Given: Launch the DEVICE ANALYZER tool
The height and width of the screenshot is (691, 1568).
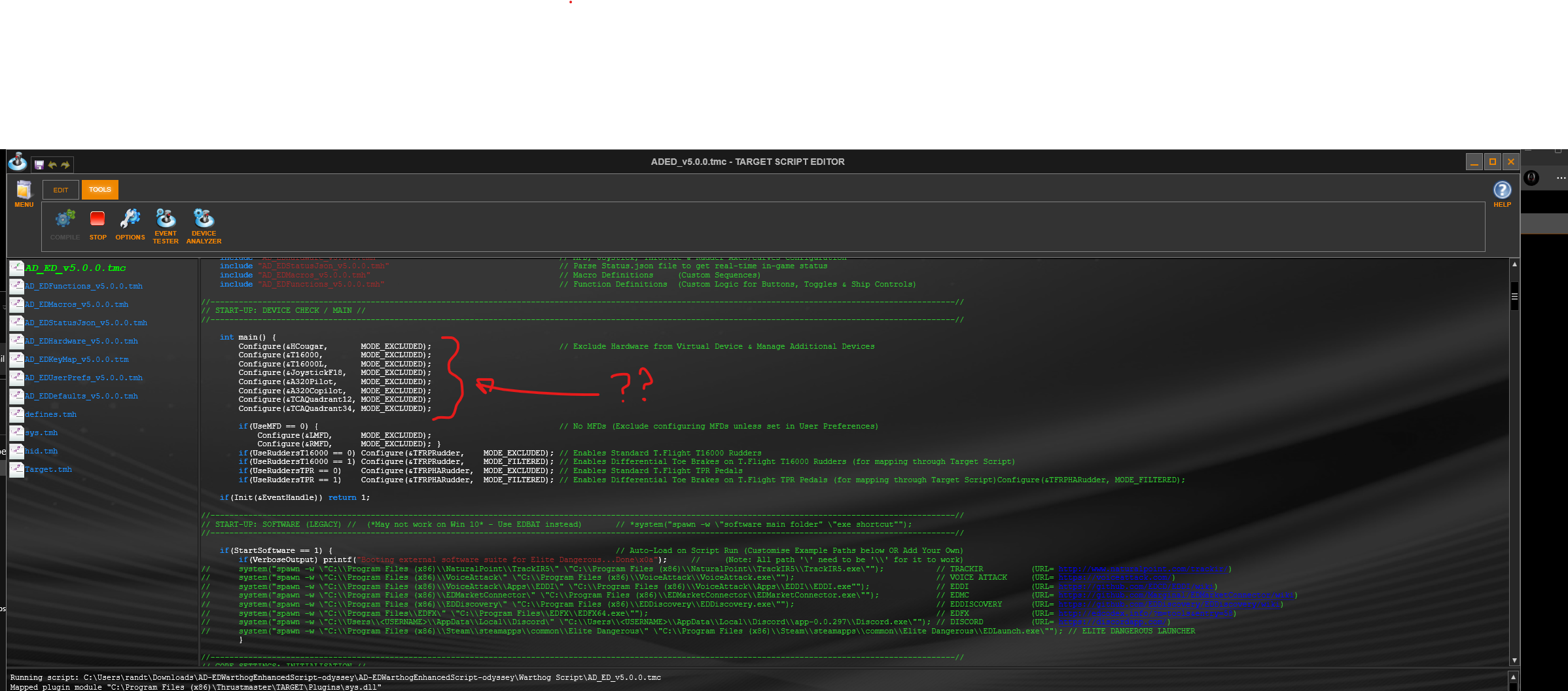Looking at the screenshot, I should (x=204, y=226).
